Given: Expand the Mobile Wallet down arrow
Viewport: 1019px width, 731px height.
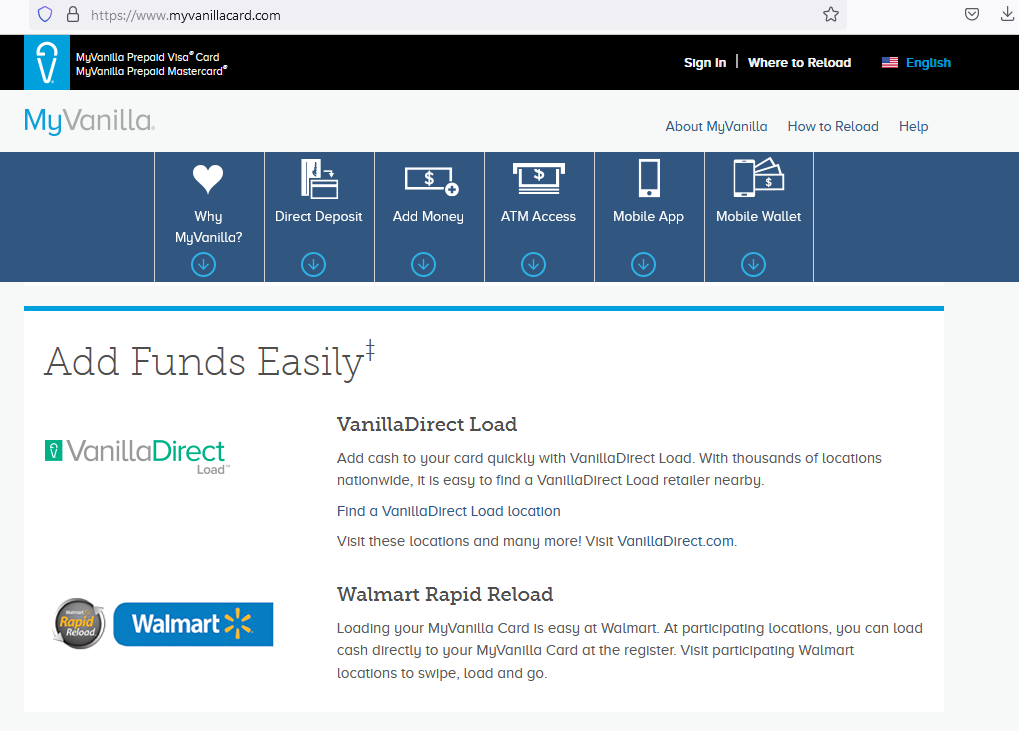Looking at the screenshot, I should 753,264.
